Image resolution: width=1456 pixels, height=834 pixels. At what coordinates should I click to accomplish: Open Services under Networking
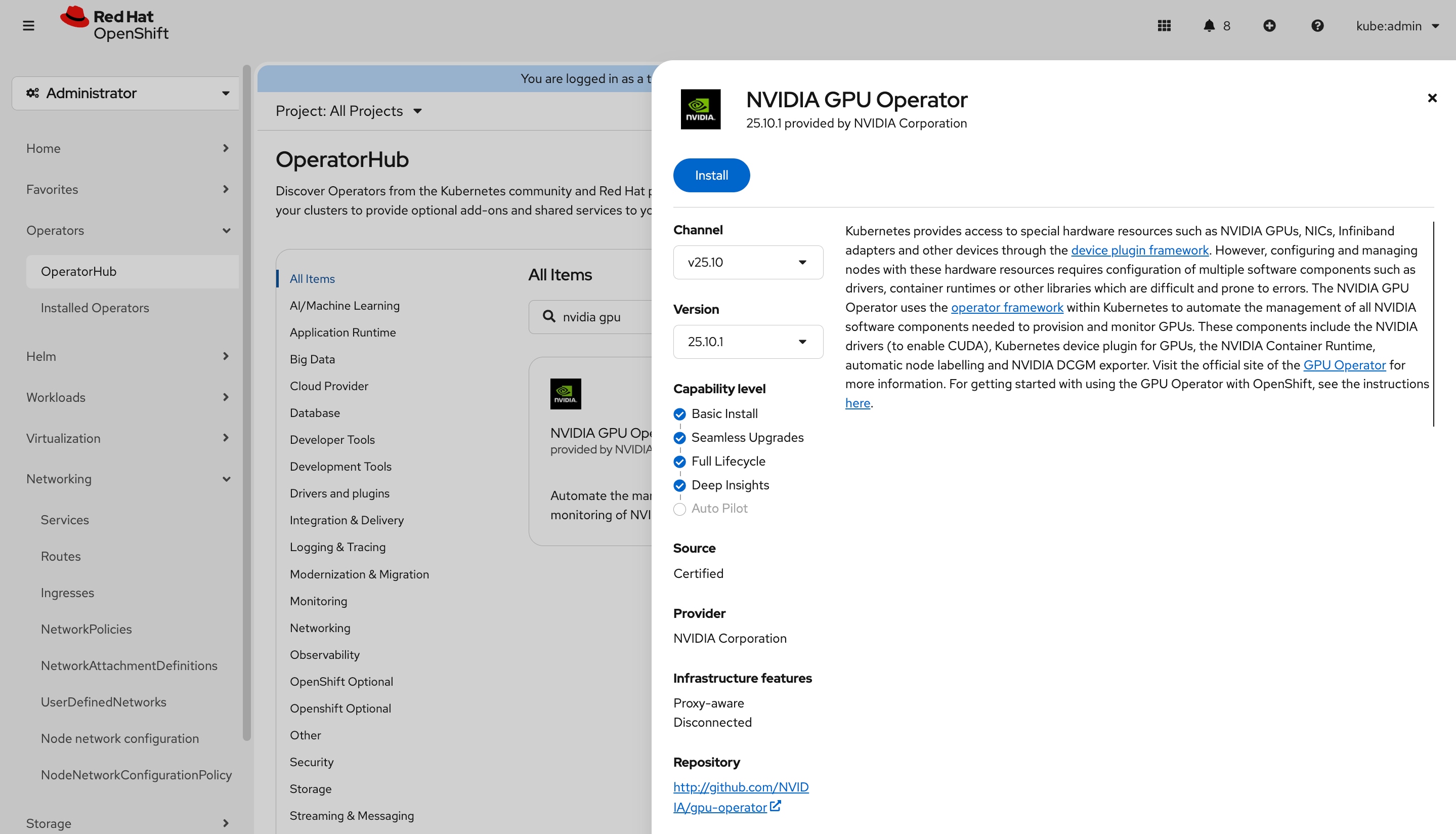pos(65,520)
